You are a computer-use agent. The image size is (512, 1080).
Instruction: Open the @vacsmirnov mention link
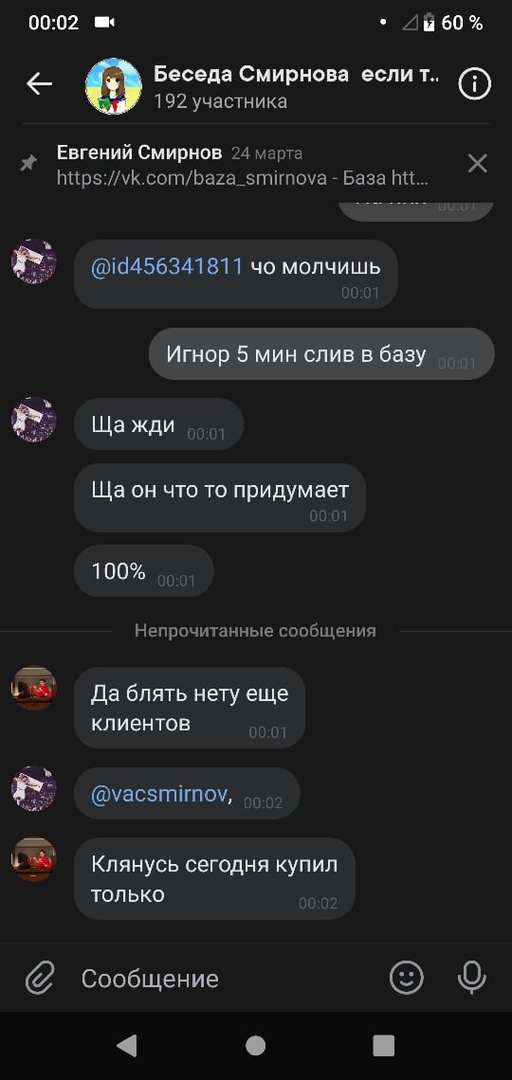tap(159, 794)
